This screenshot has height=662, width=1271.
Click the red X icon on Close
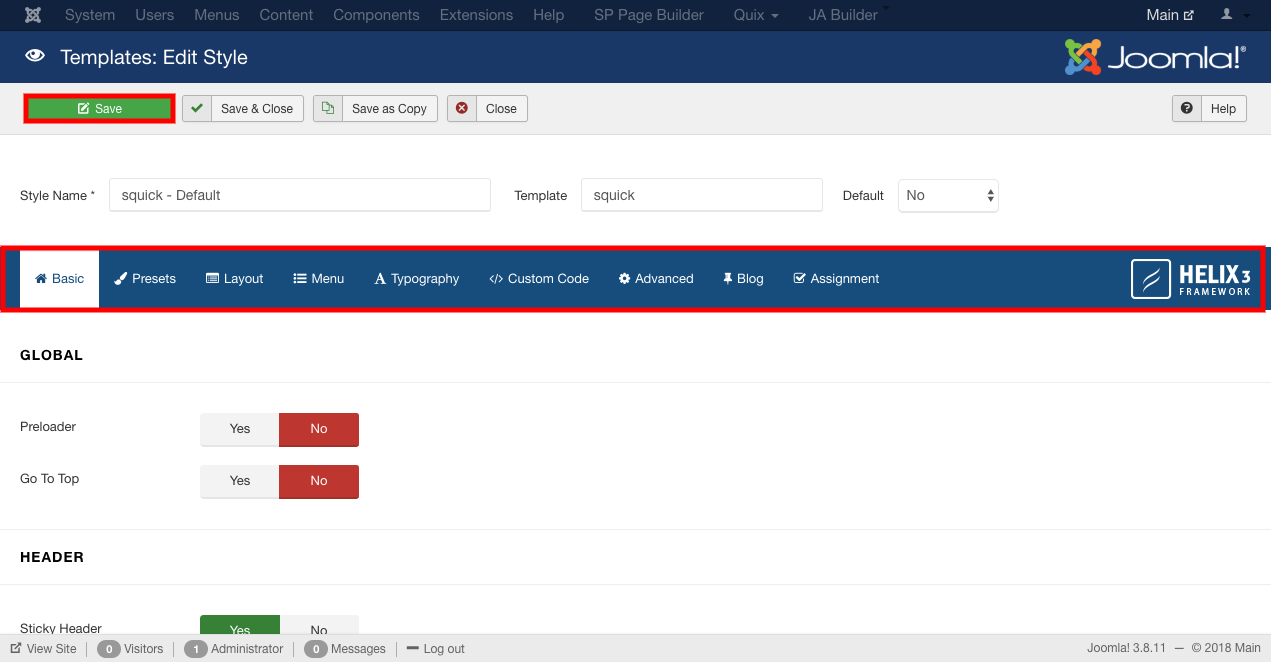(462, 108)
